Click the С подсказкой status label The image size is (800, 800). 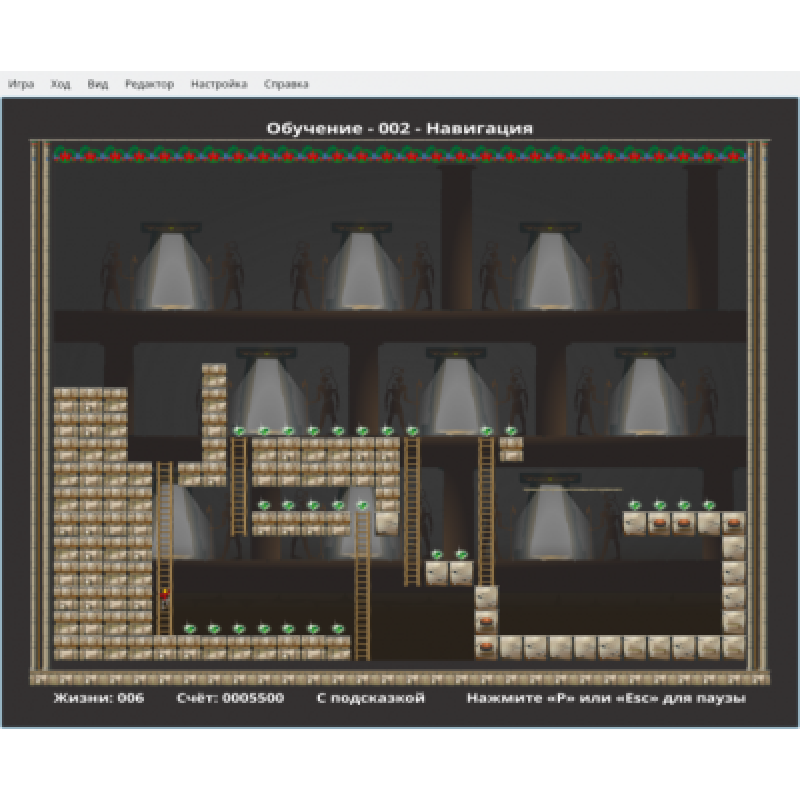coord(370,698)
